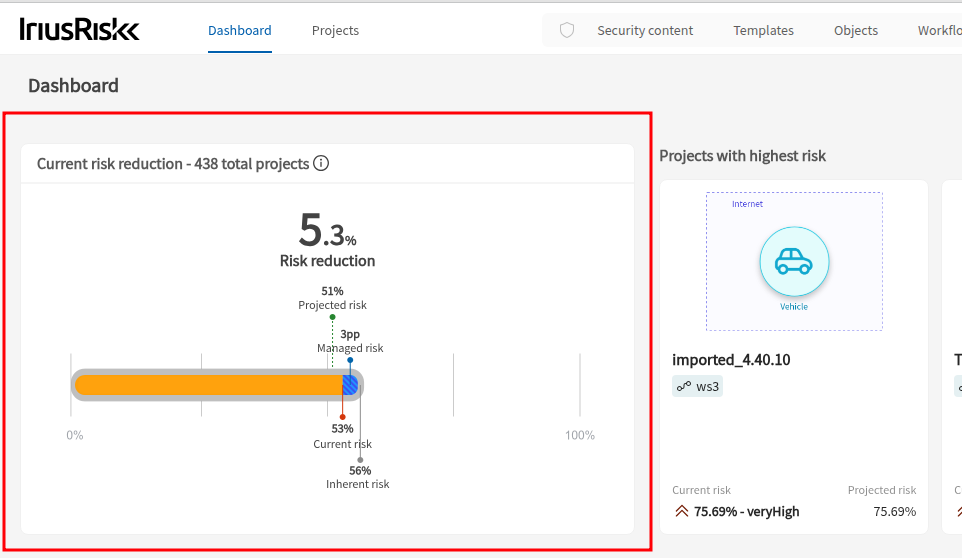Viewport: 962px width, 558px height.
Task: Click the 3pp Managed risk label
Action: click(350, 341)
